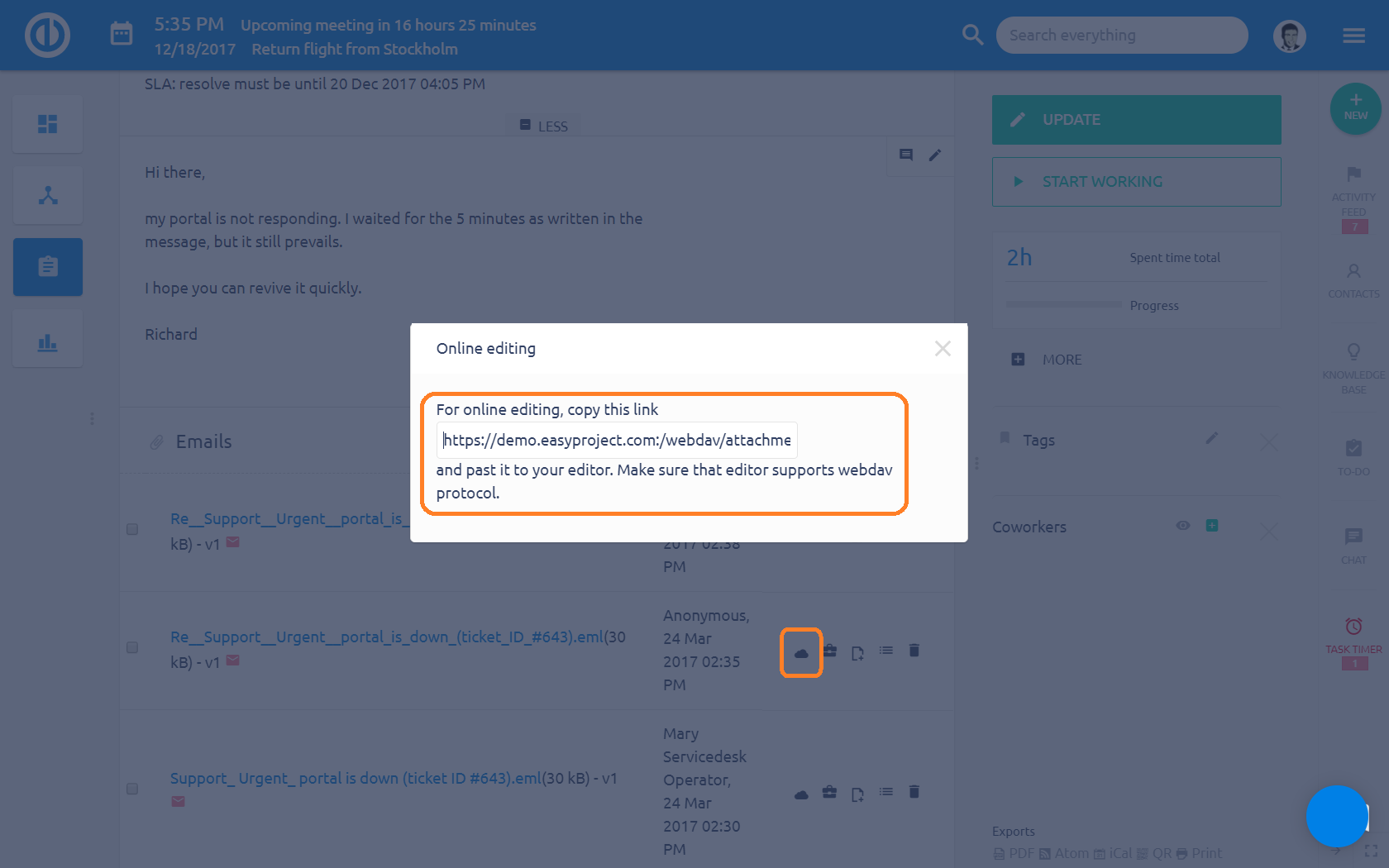This screenshot has height=868, width=1389.
Task: Focus the Search everything field
Action: (1121, 35)
